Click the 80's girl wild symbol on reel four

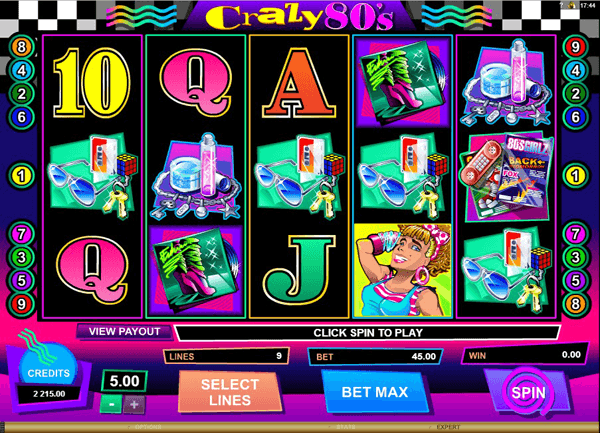(402, 270)
